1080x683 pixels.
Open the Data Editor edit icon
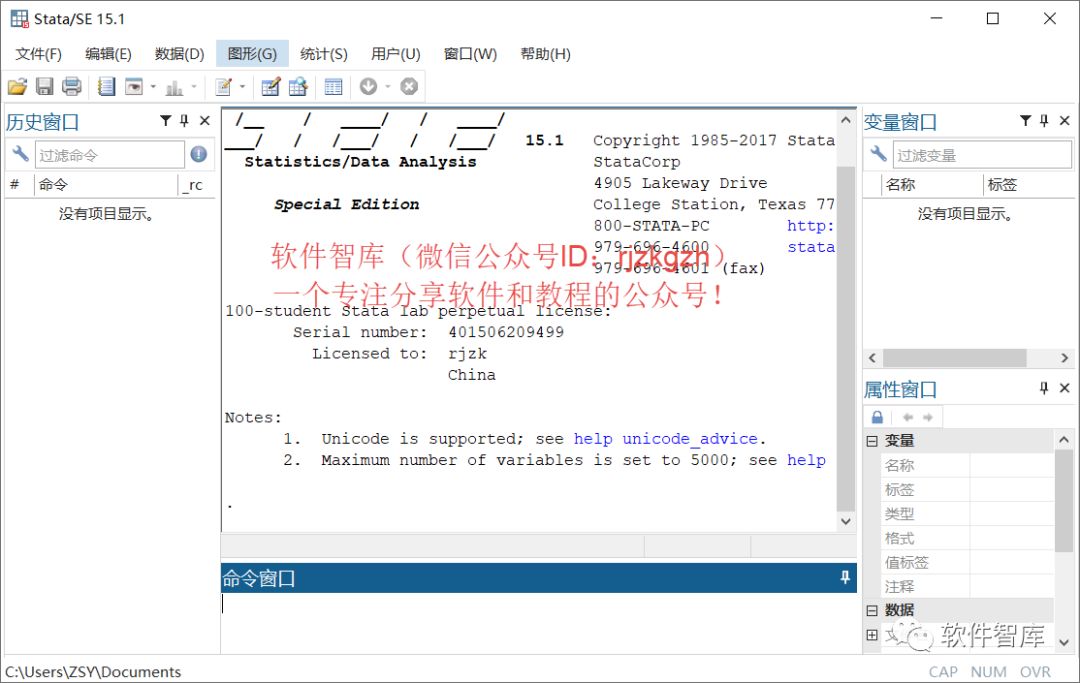coord(271,87)
